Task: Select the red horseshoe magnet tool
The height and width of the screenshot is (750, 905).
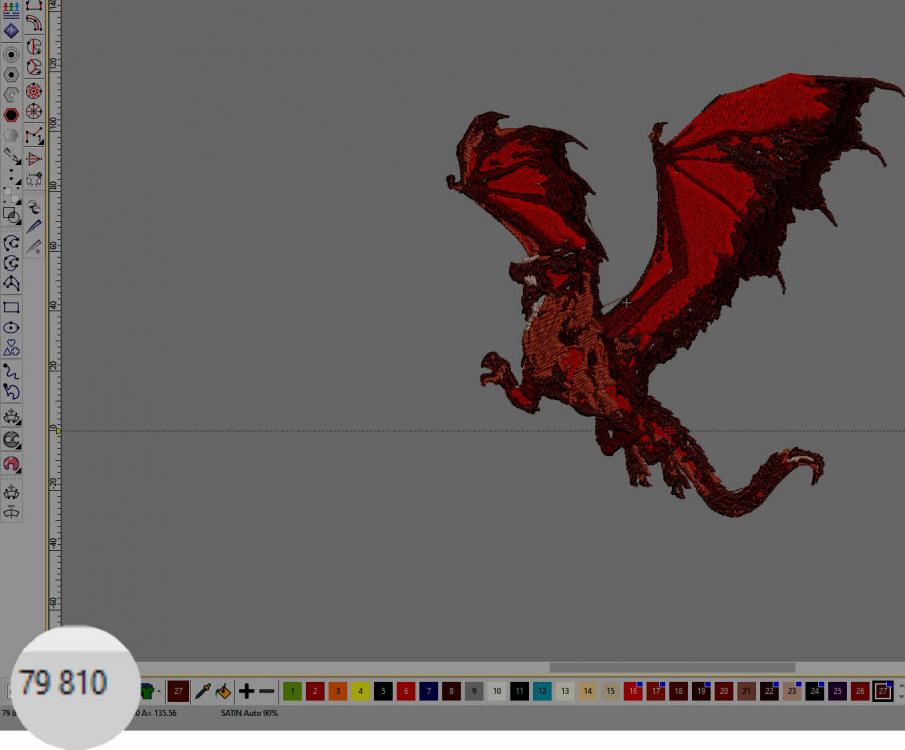Action: click(x=11, y=464)
